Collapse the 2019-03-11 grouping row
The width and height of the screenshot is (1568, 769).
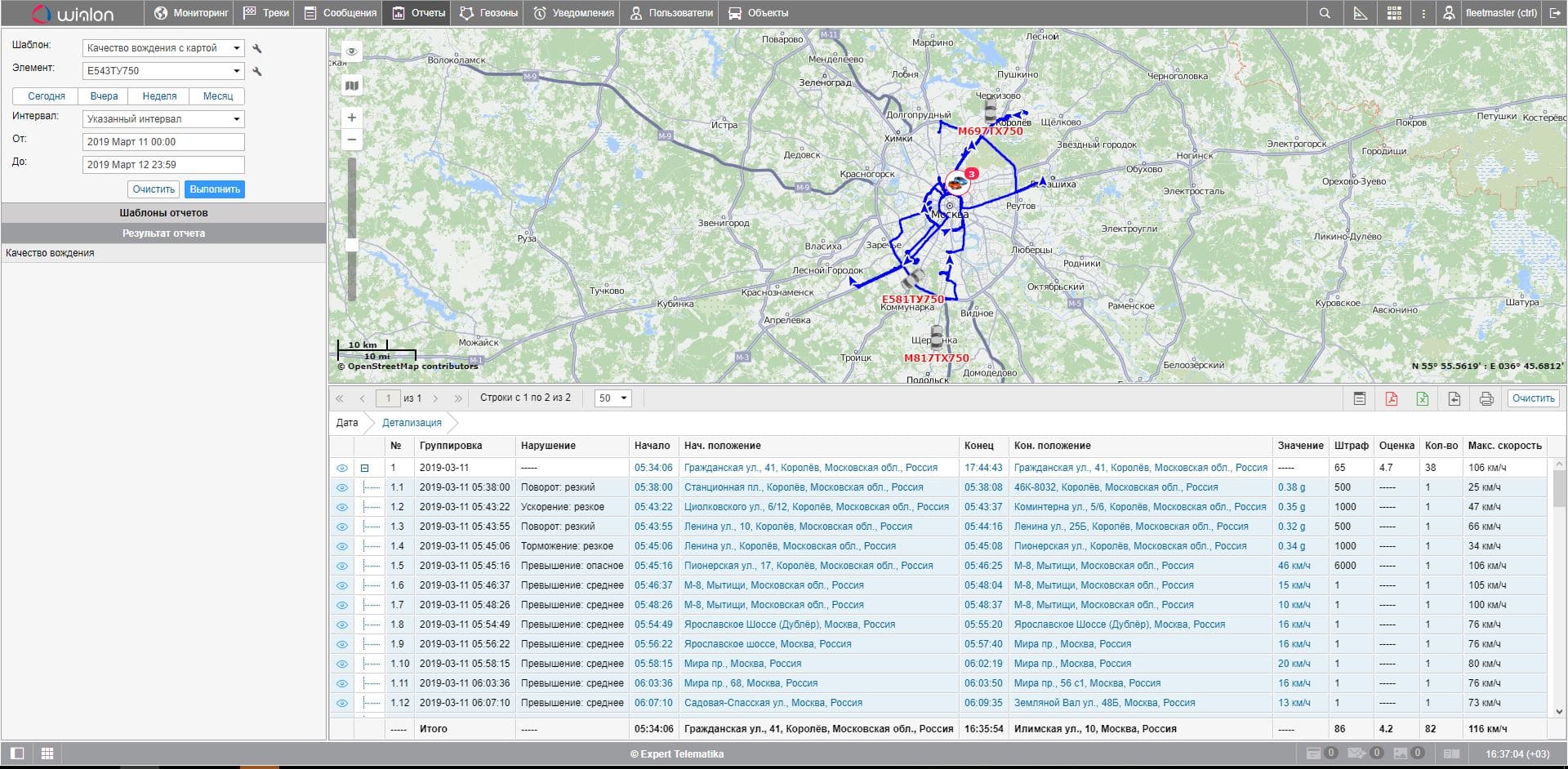click(365, 469)
